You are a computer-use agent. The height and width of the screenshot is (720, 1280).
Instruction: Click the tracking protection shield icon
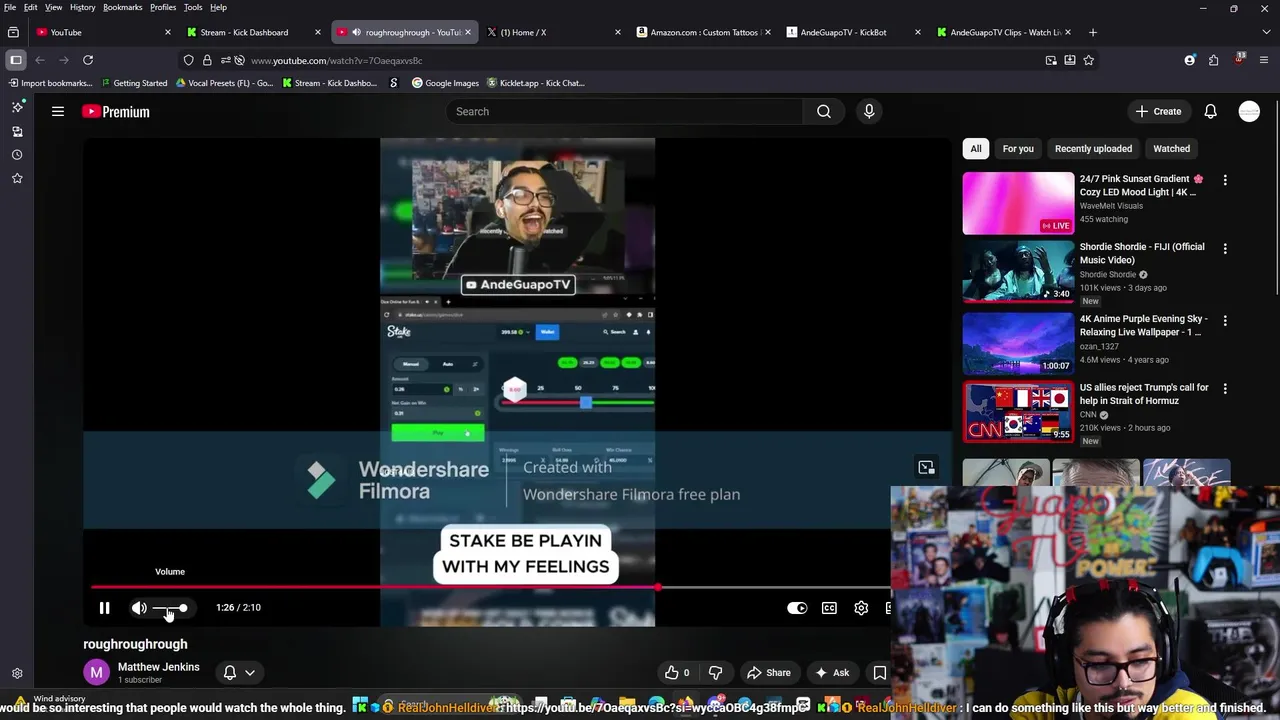[x=188, y=60]
